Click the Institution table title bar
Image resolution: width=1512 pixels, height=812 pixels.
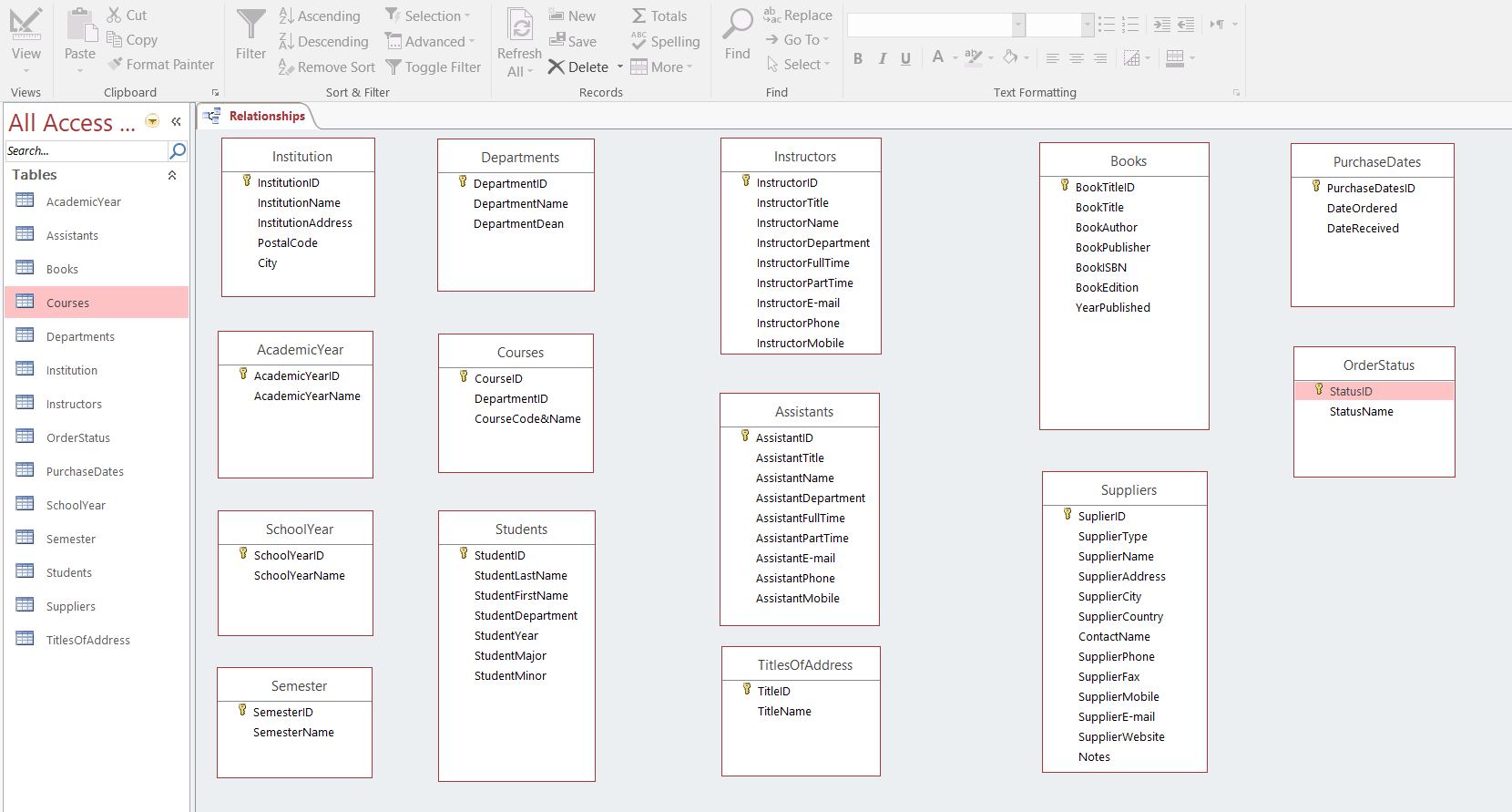tap(299, 156)
